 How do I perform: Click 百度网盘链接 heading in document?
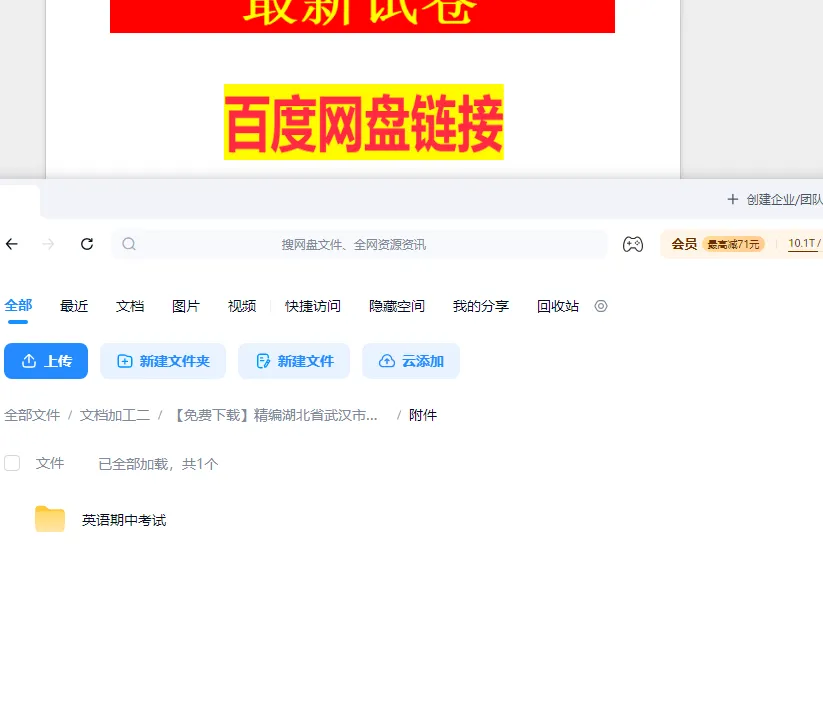point(364,122)
